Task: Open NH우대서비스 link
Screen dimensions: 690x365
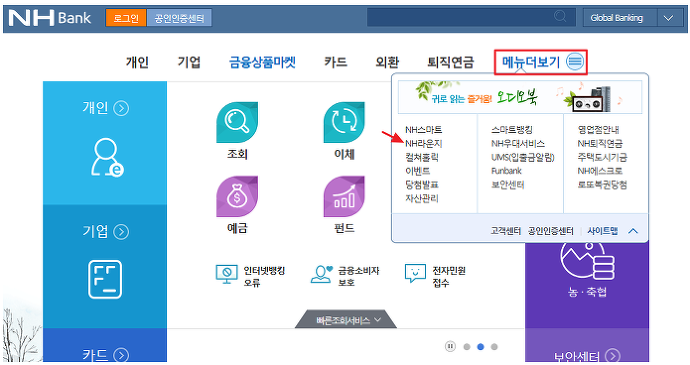Action: [x=518, y=144]
